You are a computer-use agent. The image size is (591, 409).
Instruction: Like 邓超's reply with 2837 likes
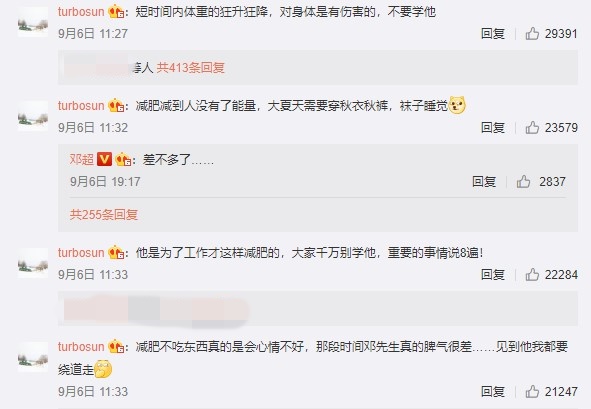coord(523,182)
